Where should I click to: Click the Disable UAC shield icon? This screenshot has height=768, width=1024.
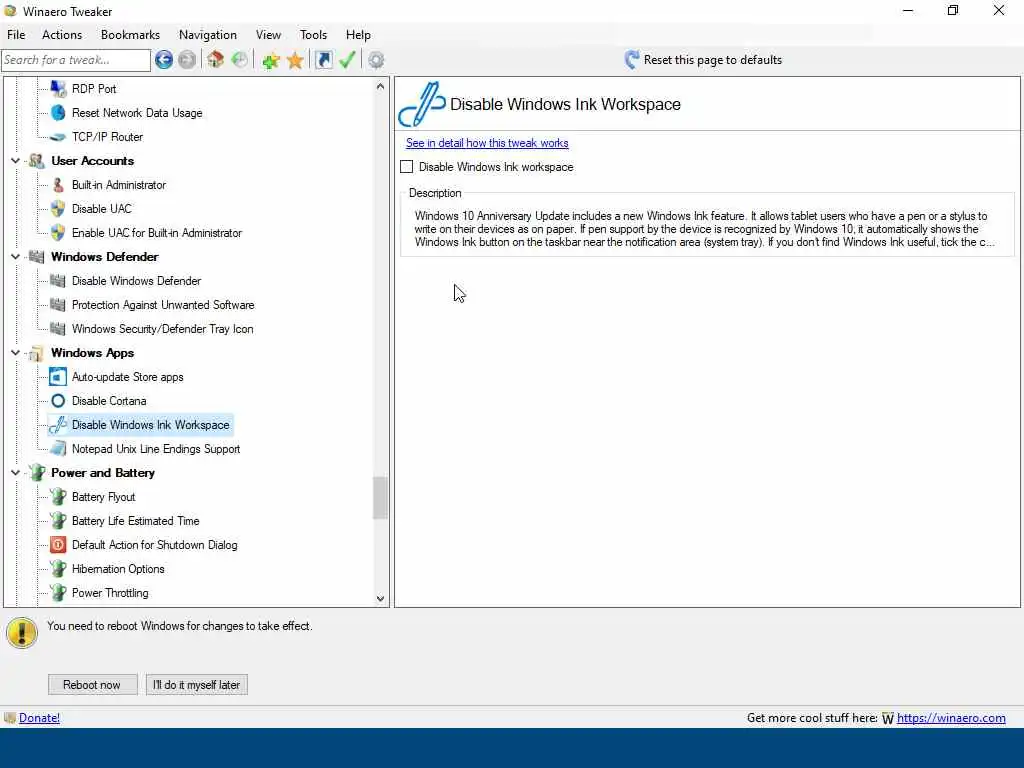tap(58, 209)
